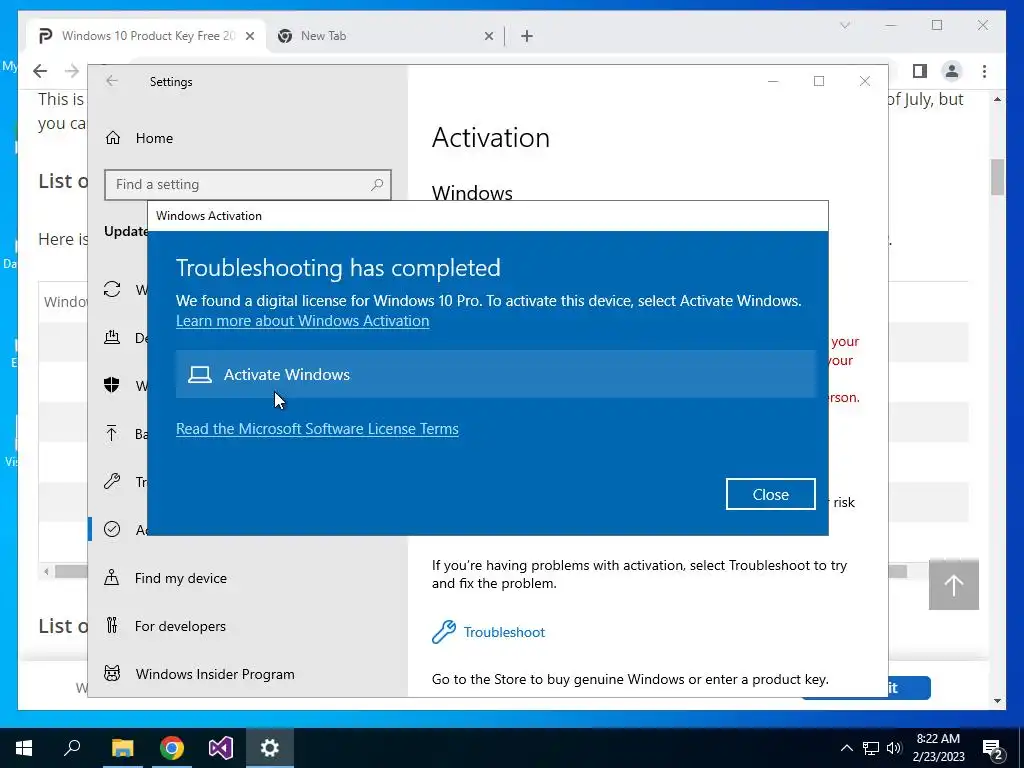Open For developers settings page
The width and height of the screenshot is (1024, 768).
tap(180, 626)
